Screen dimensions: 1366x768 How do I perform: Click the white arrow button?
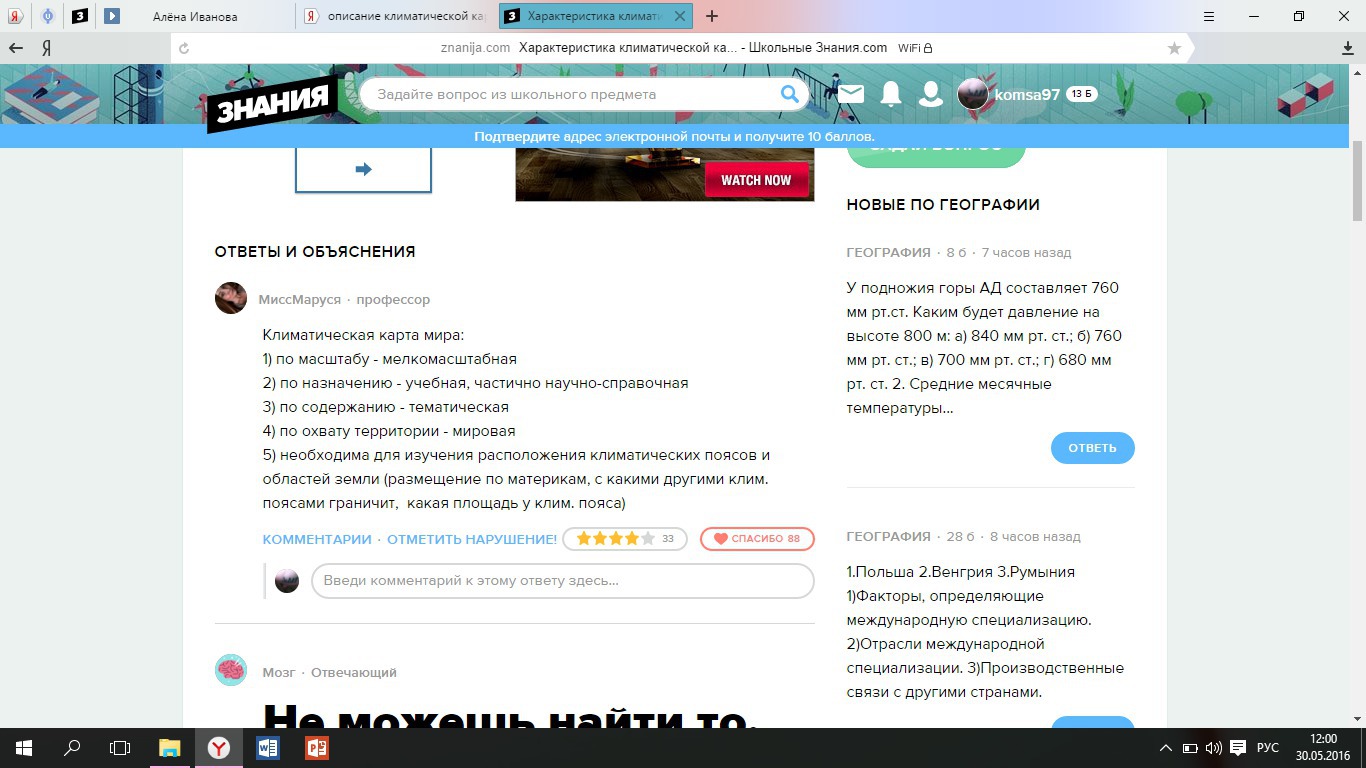pyautogui.click(x=363, y=169)
